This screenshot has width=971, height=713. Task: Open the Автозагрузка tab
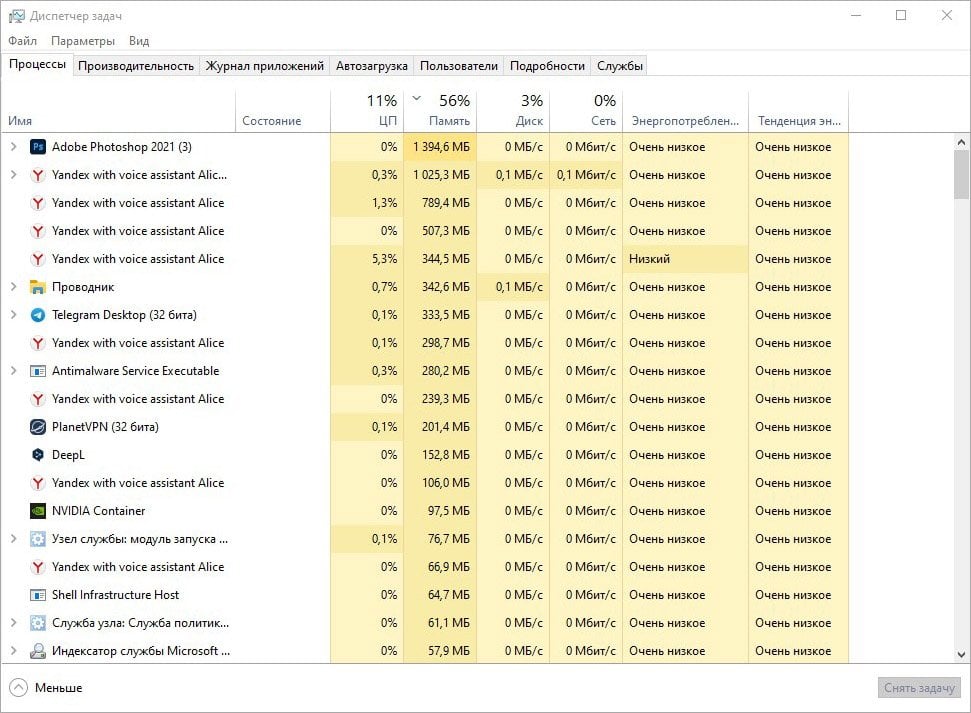371,66
